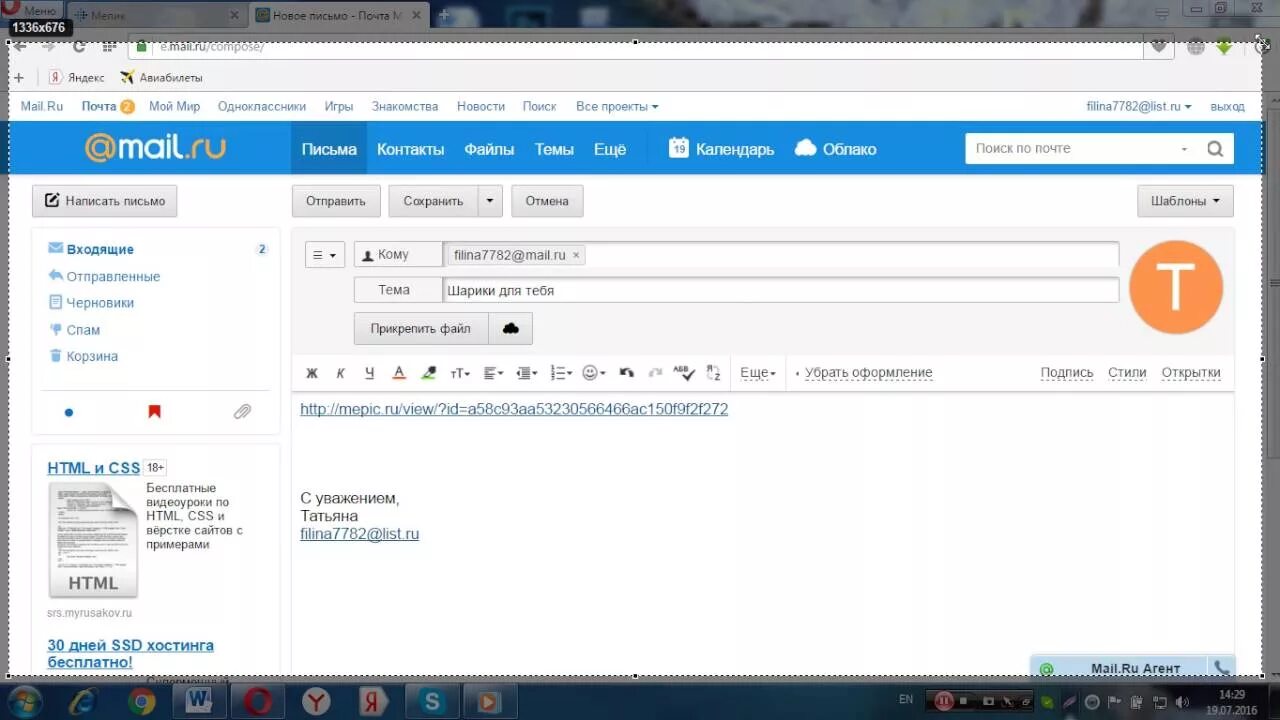Click the HTML file ad thumbnail

point(93,540)
